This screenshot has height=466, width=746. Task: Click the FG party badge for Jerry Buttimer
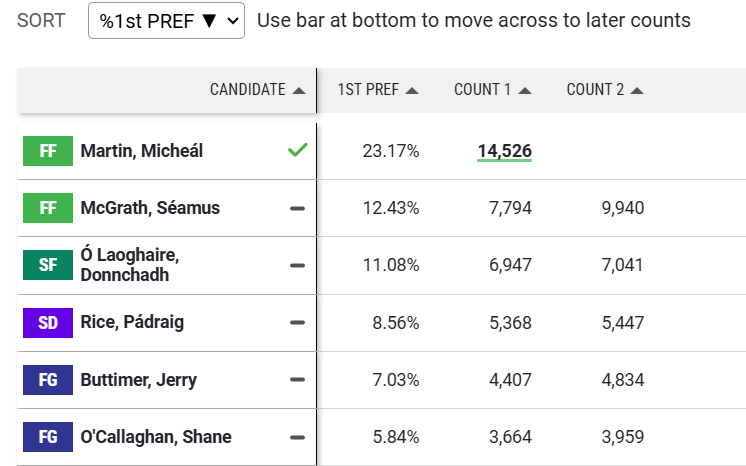(48, 379)
